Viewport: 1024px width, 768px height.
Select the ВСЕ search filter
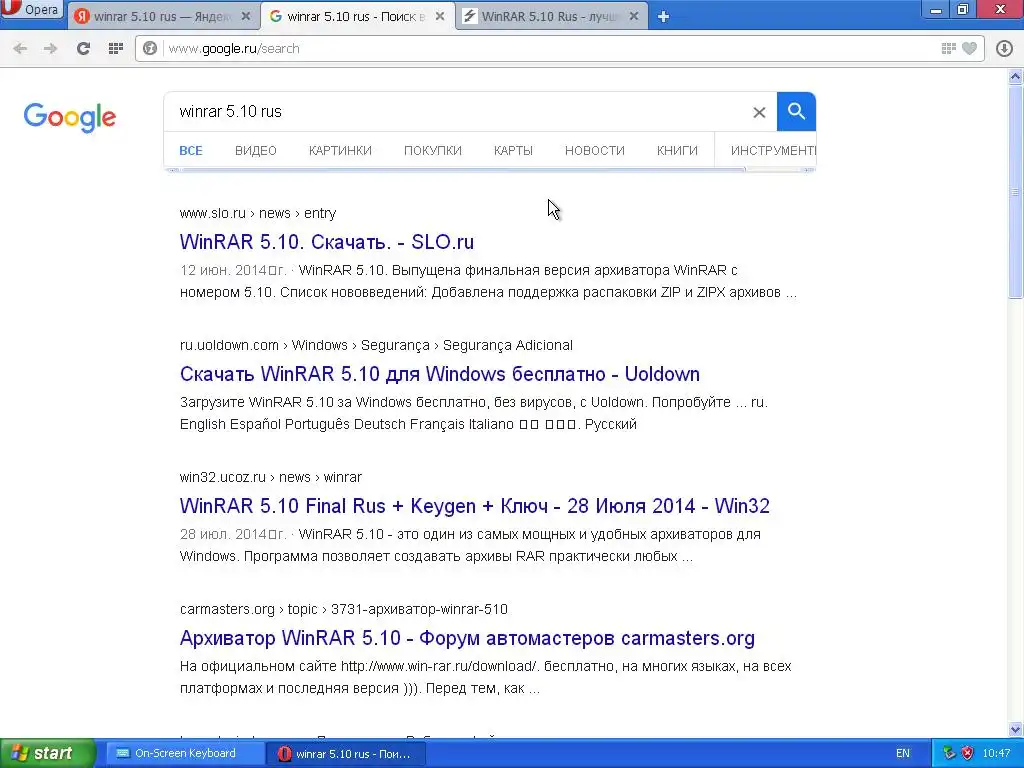click(191, 151)
